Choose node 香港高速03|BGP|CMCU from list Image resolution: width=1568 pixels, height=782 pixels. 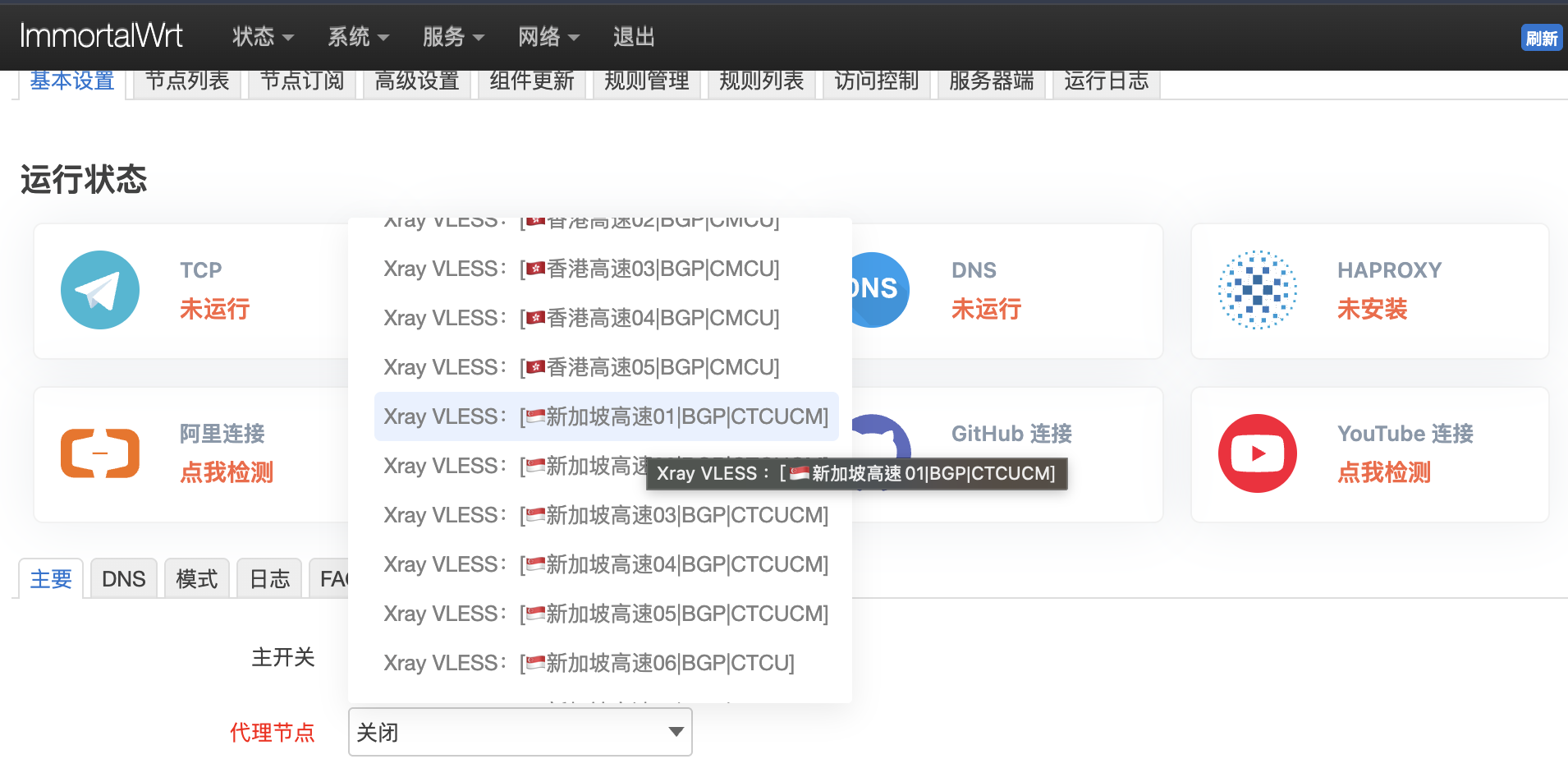coord(606,269)
